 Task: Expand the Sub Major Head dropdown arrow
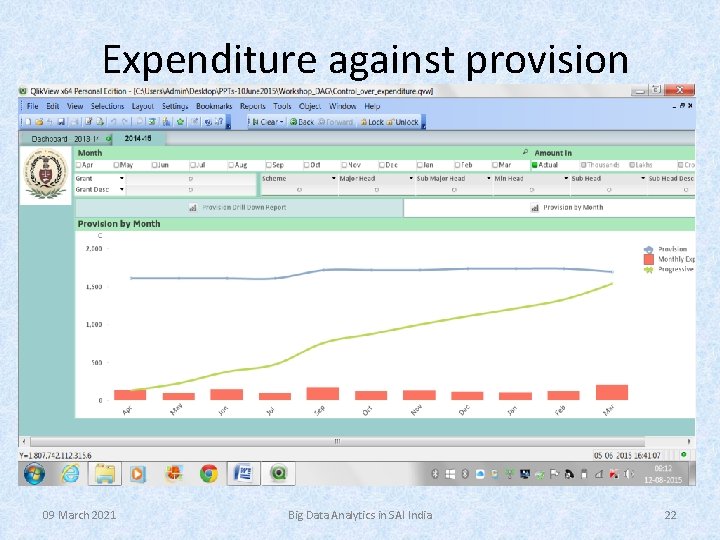(489, 178)
